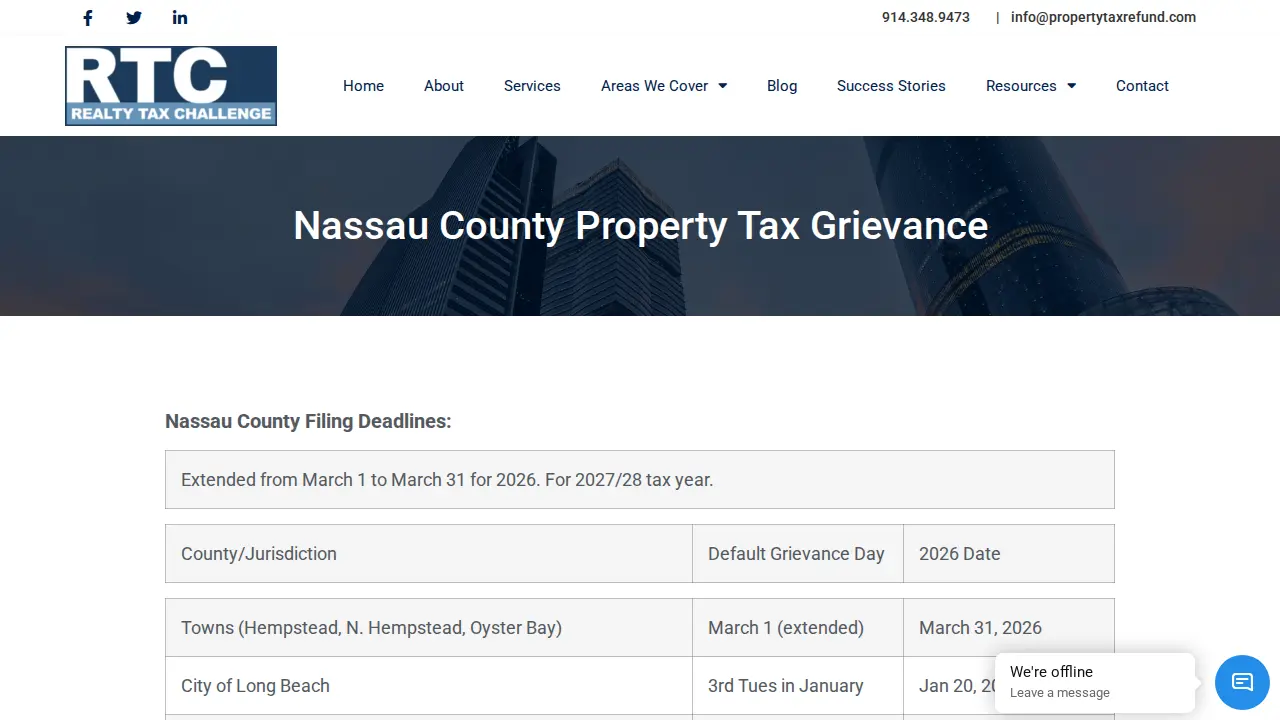Screen dimensions: 1280x720
Task: Visit the Success Stories page
Action: point(891,86)
